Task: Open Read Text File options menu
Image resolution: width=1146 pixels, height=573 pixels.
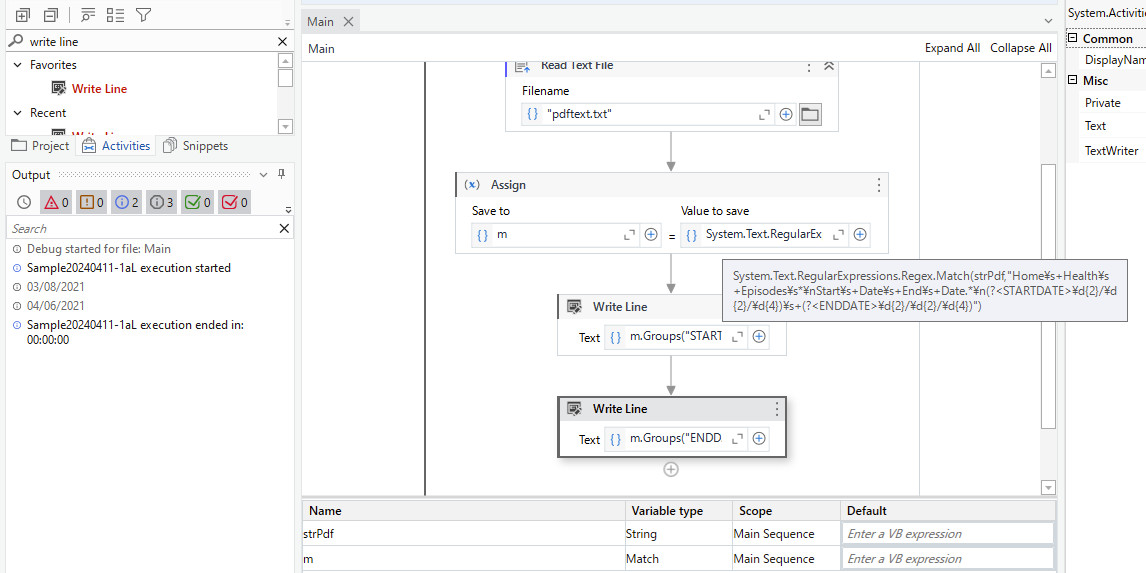Action: pyautogui.click(x=808, y=67)
